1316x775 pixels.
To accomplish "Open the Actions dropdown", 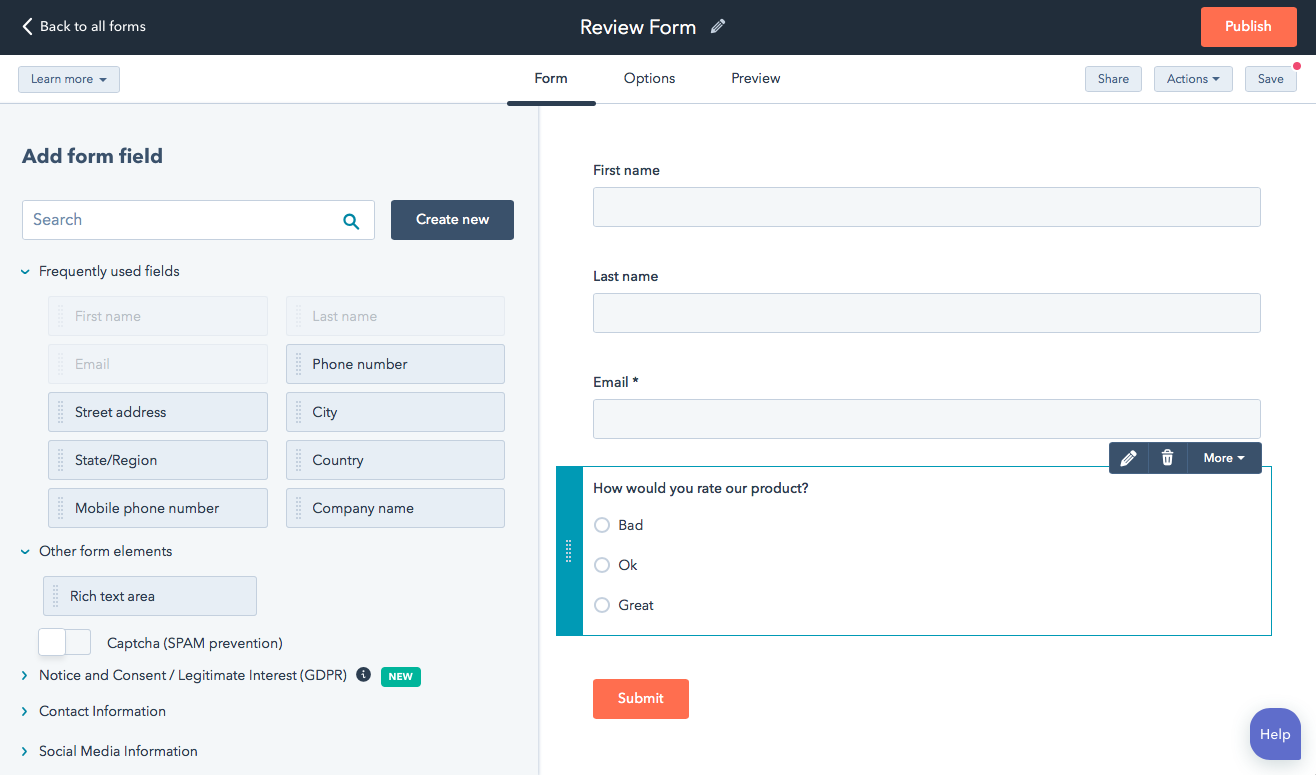I will 1193,78.
